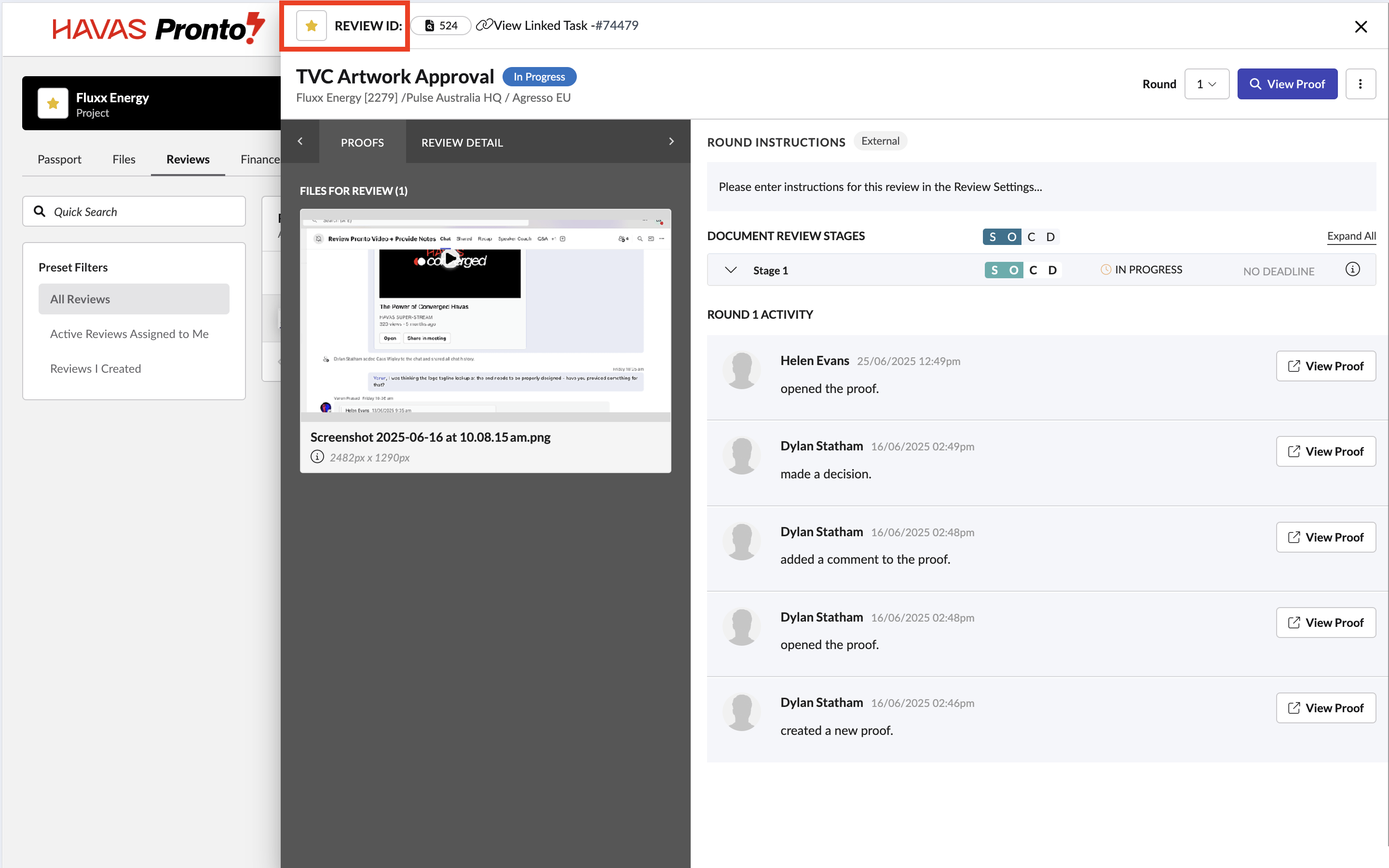Click the blue View Proof button
Viewport: 1389px width, 868px height.
(1286, 84)
